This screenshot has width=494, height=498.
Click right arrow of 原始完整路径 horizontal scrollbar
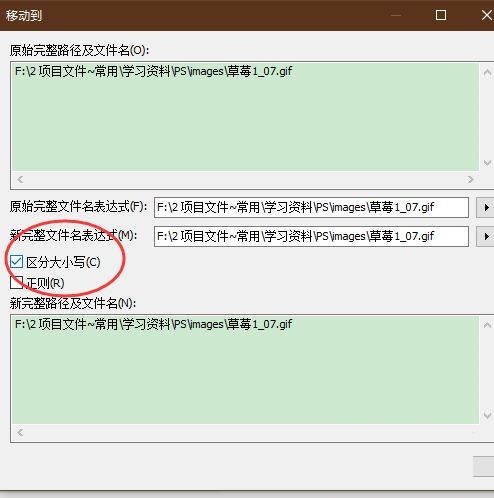[470, 180]
